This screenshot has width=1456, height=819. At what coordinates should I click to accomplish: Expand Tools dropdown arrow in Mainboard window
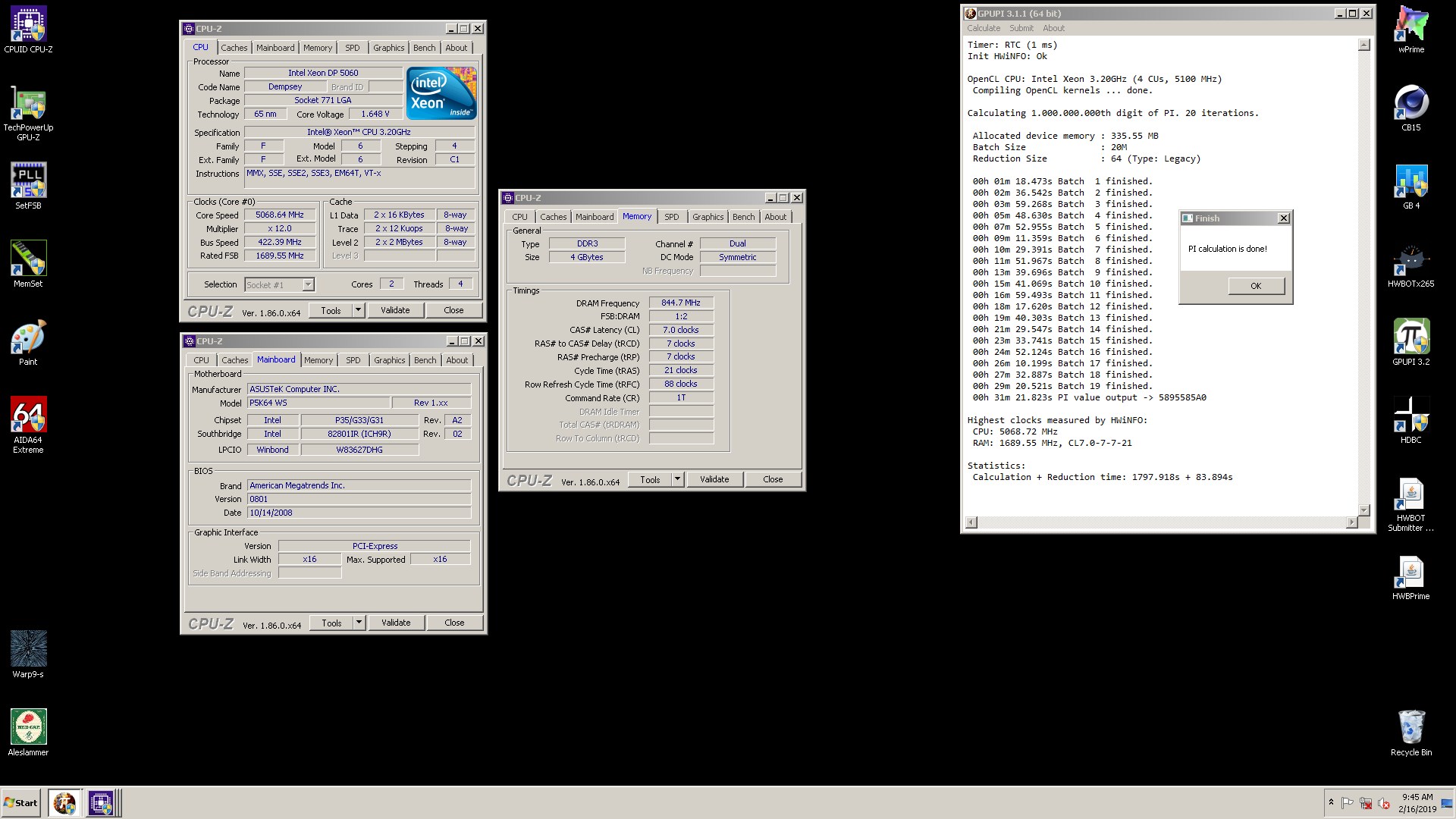pyautogui.click(x=359, y=623)
